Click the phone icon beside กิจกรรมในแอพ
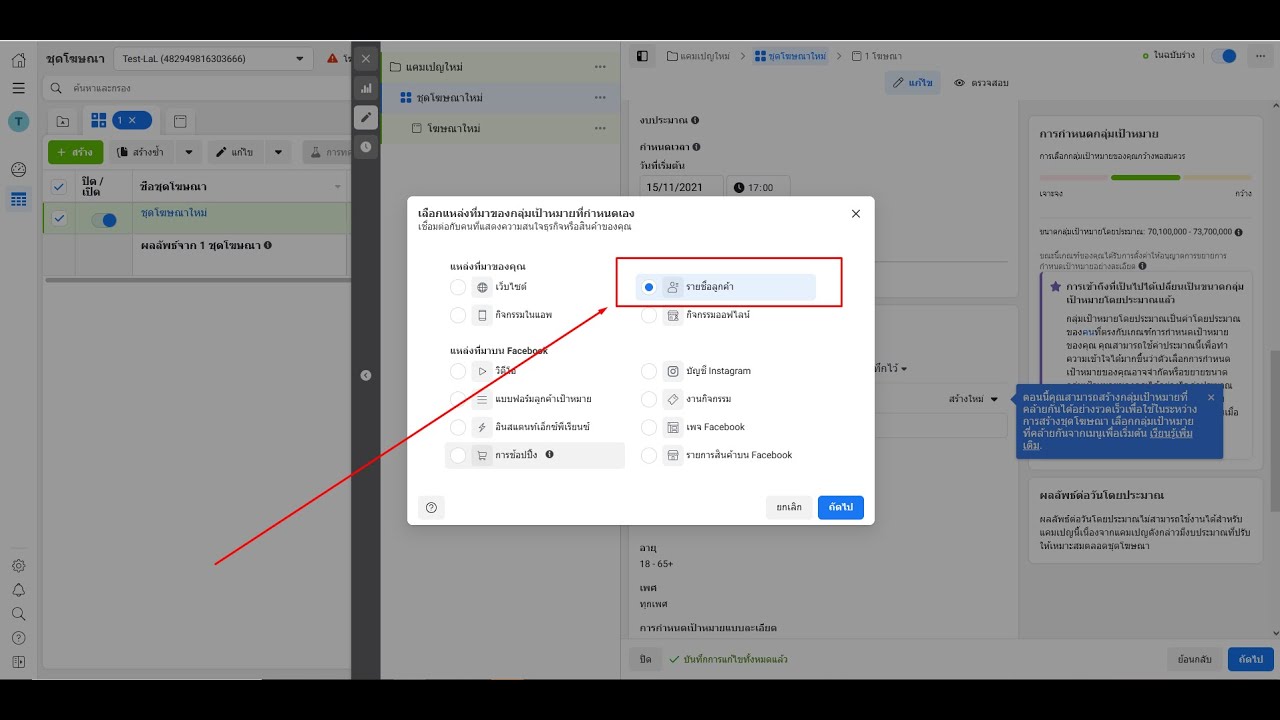 point(482,315)
